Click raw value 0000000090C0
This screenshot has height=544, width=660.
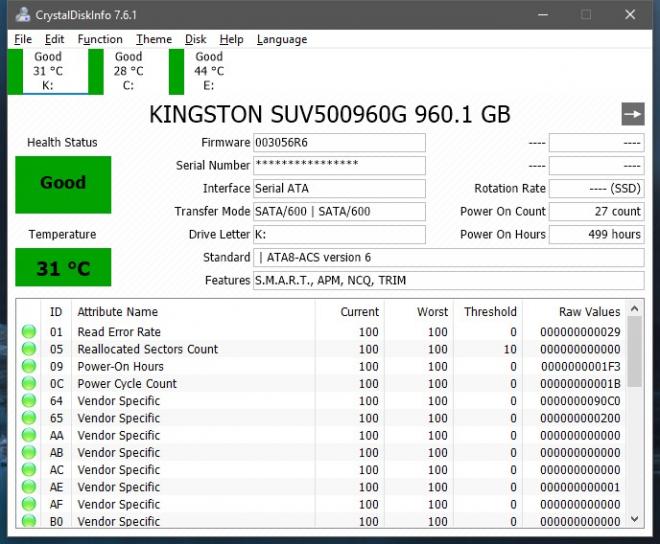tap(580, 401)
